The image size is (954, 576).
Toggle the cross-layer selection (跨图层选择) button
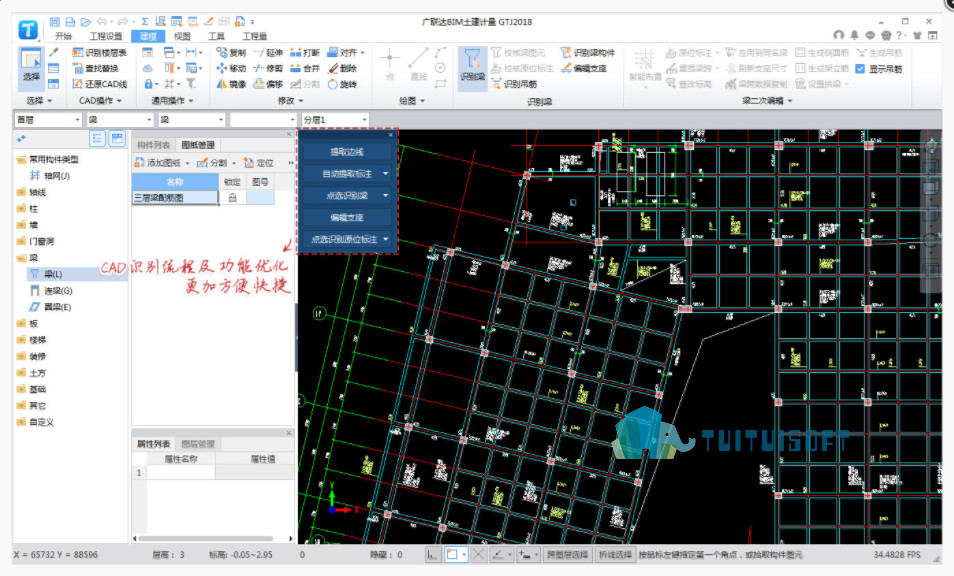coord(567,555)
